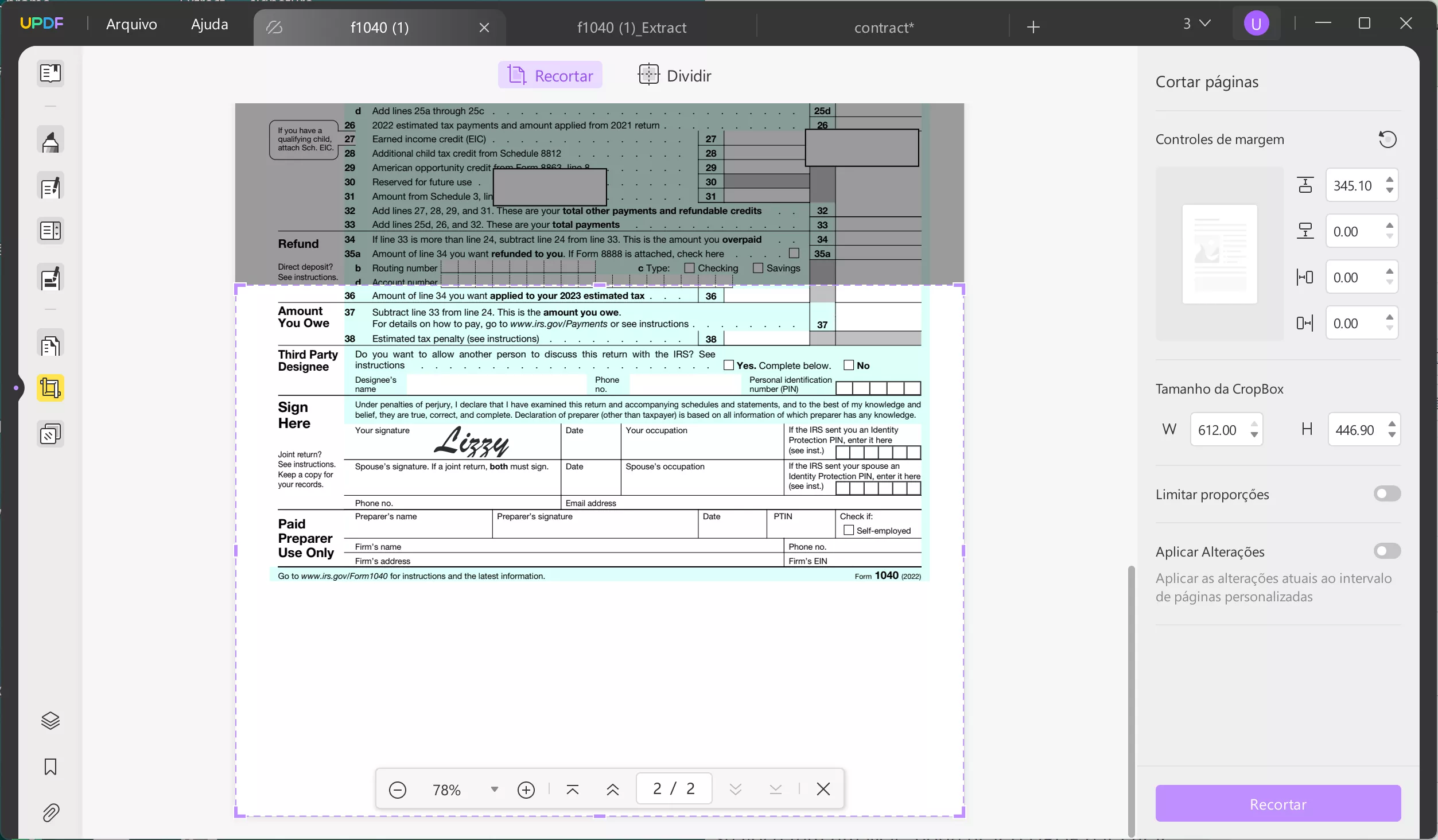Image resolution: width=1438 pixels, height=840 pixels.
Task: Check the Savings checkbox on the form
Action: point(757,268)
